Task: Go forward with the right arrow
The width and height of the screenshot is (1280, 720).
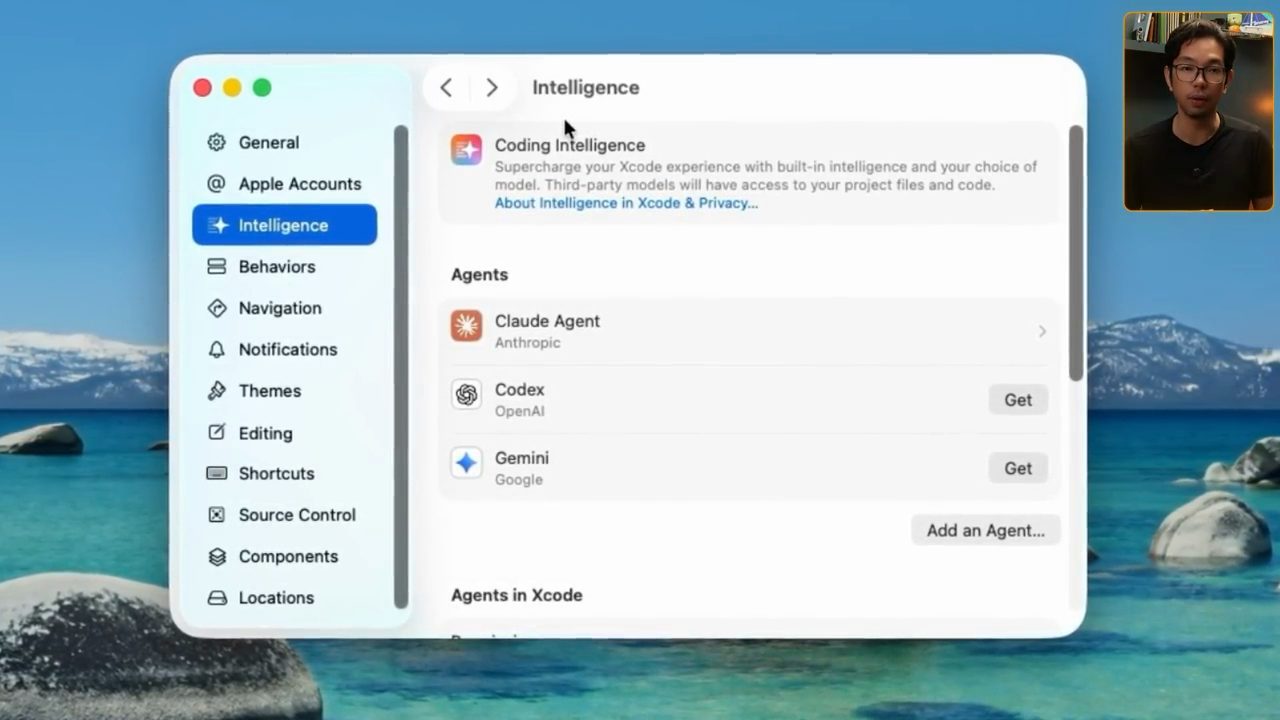Action: 492,88
